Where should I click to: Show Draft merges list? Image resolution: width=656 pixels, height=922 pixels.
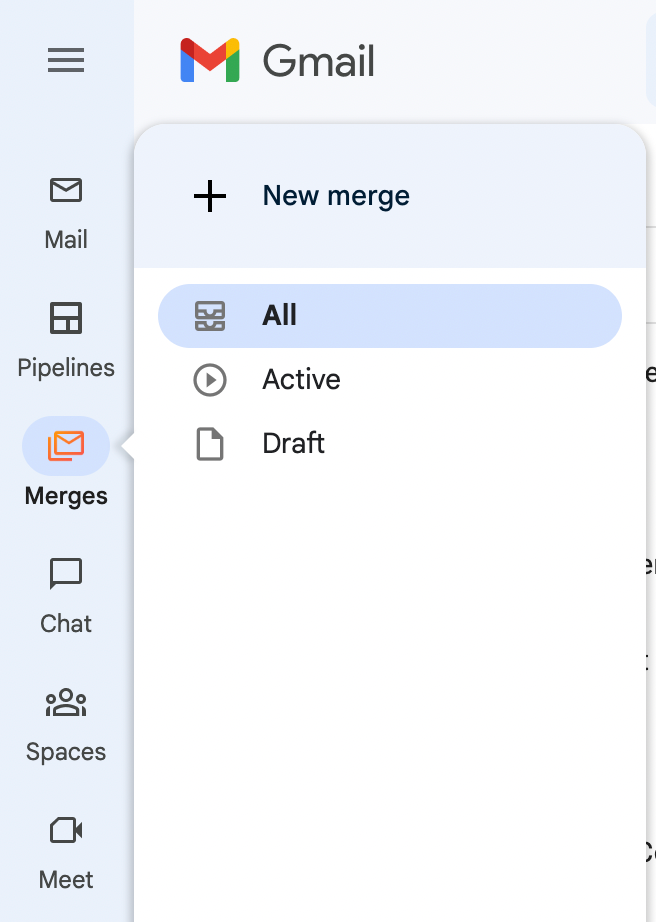pyautogui.click(x=390, y=443)
